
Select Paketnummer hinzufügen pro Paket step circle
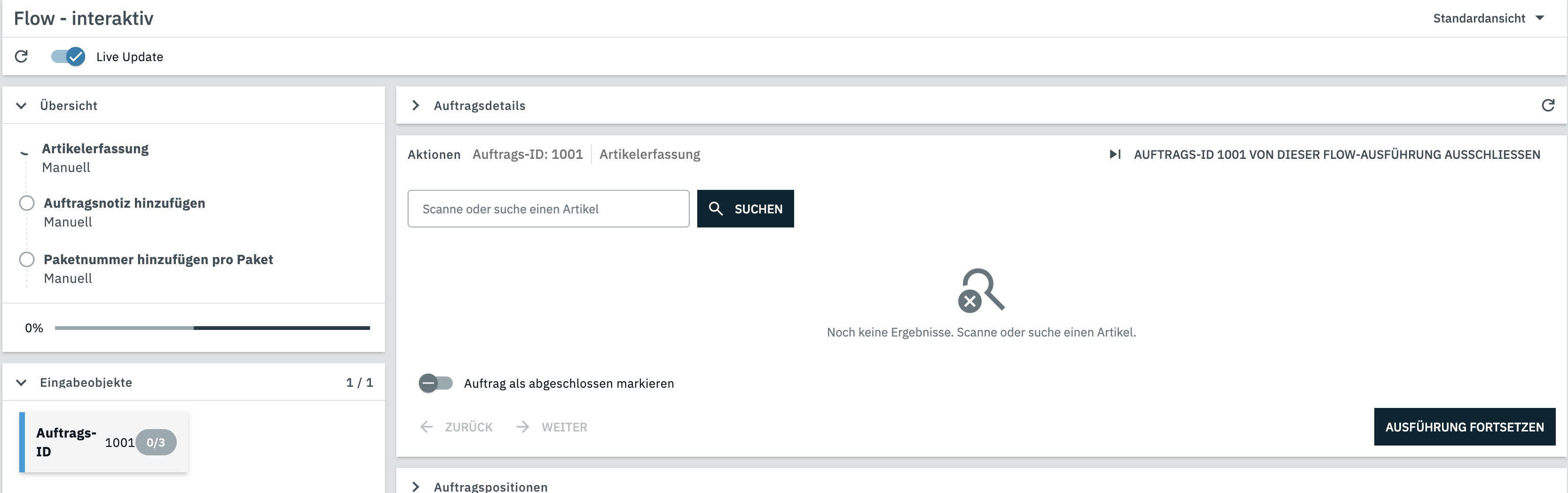[x=27, y=260]
